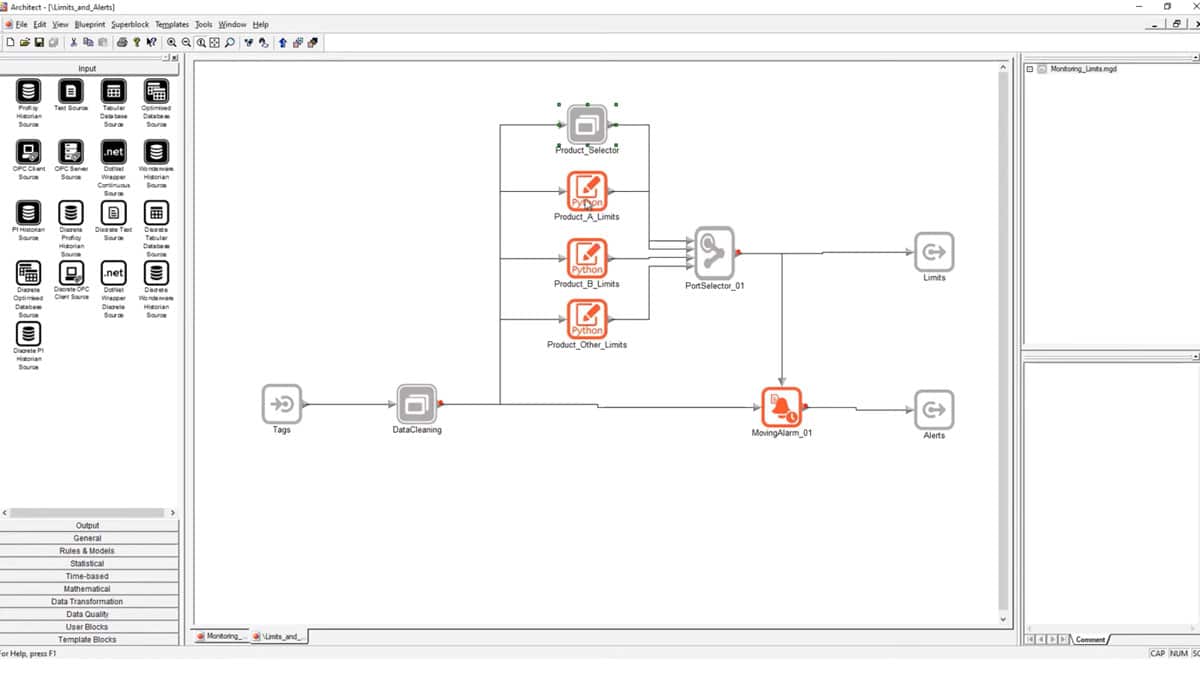Expand the Data Transformation category
The image size is (1200, 675).
pos(88,601)
